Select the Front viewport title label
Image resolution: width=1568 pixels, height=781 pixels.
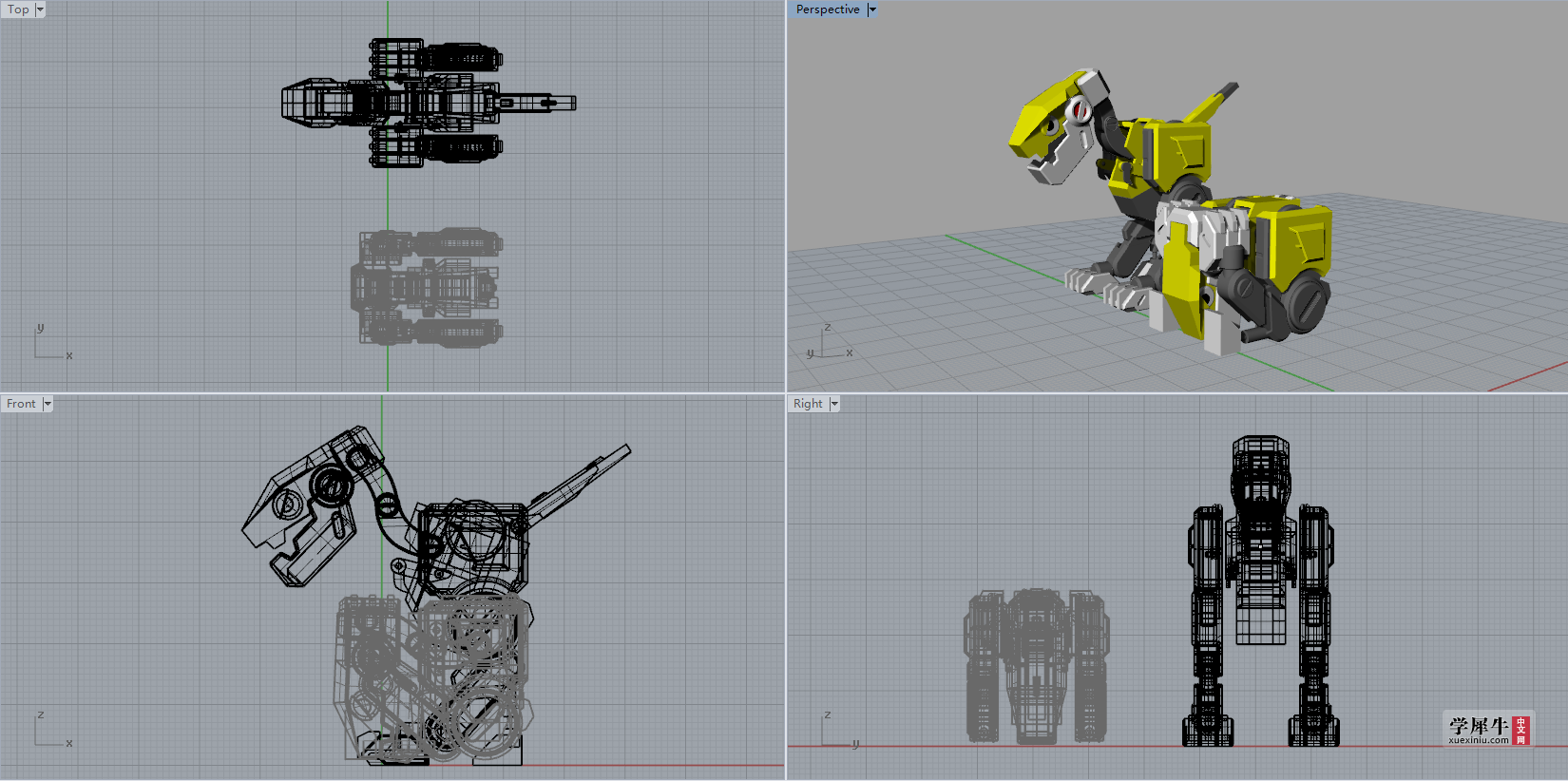point(21,404)
